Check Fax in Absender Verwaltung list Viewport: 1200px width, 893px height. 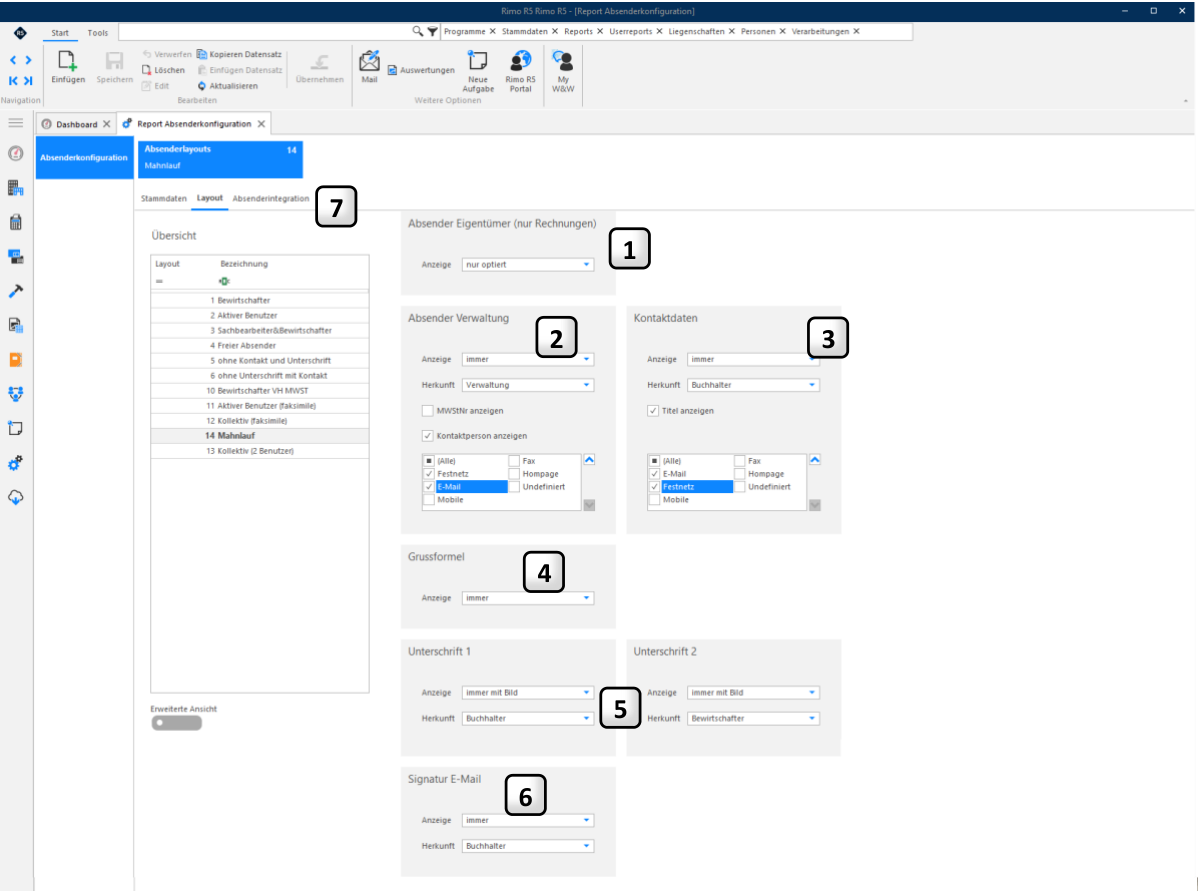tap(514, 461)
